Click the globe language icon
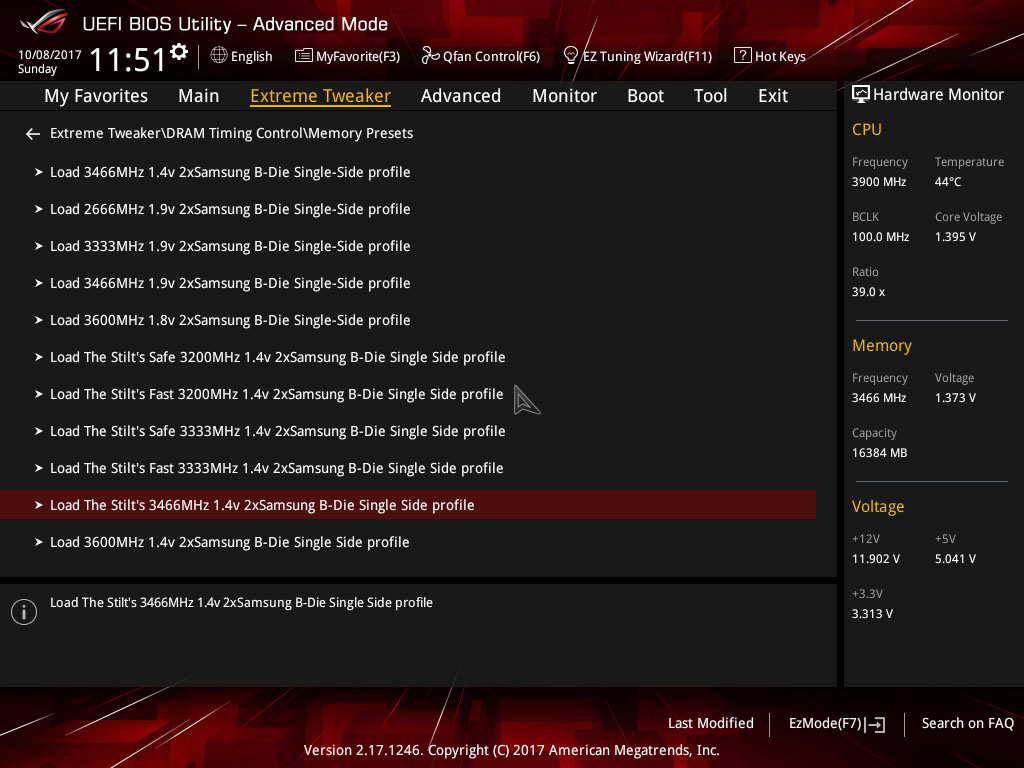The height and width of the screenshot is (768, 1024). [x=219, y=56]
